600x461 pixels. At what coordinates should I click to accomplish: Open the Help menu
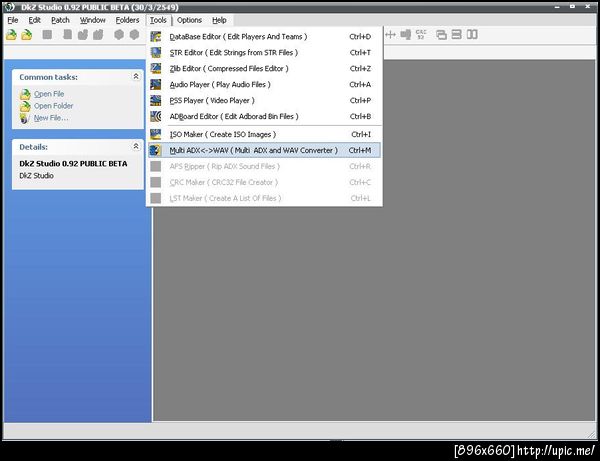pyautogui.click(x=219, y=20)
